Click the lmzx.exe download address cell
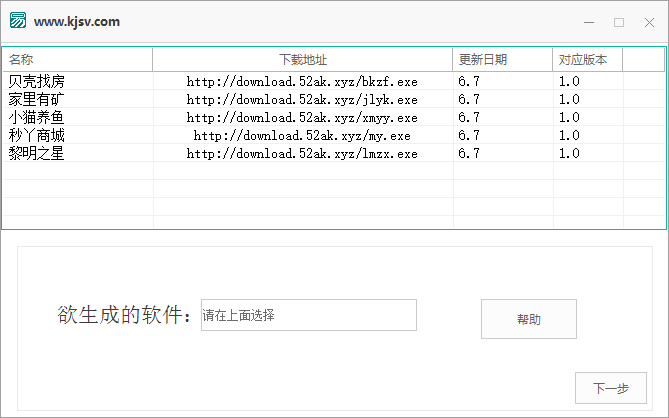The height and width of the screenshot is (418, 669). 302,154
